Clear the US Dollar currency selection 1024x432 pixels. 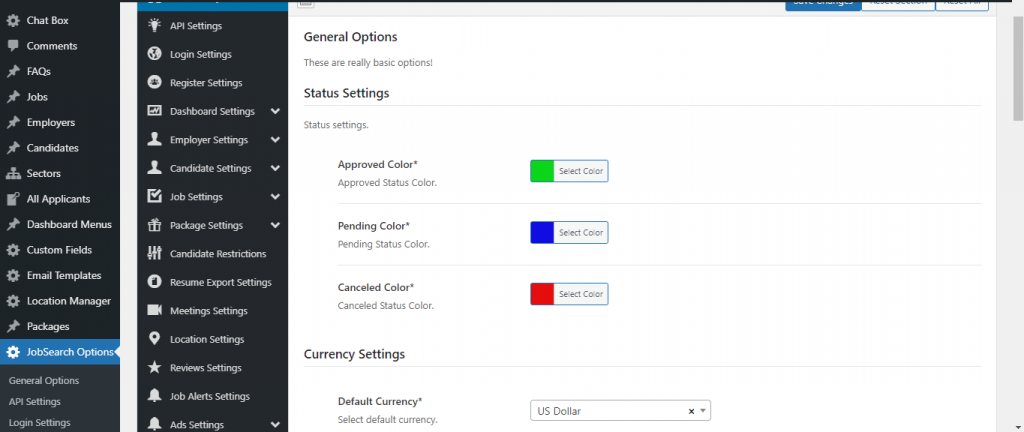coord(692,411)
